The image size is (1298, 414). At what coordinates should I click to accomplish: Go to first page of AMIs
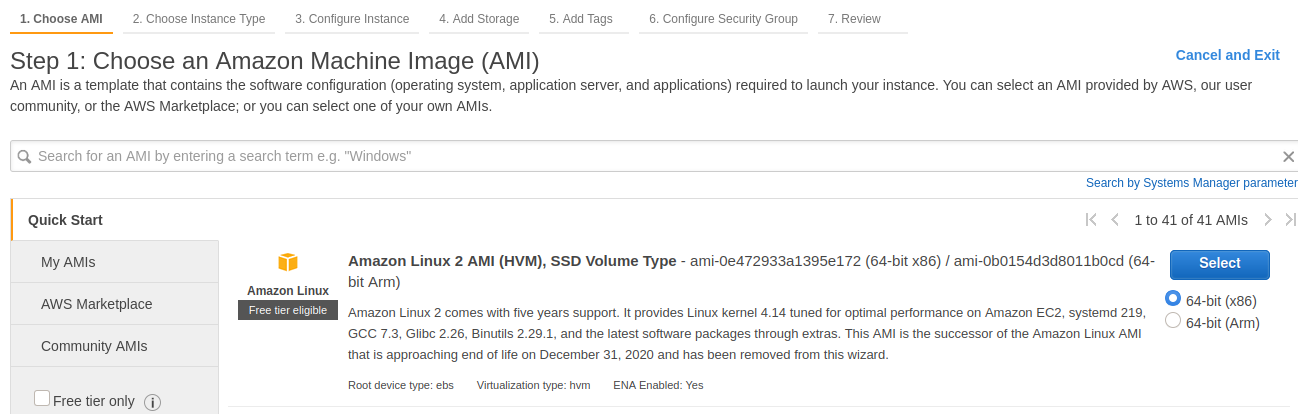click(x=1091, y=220)
